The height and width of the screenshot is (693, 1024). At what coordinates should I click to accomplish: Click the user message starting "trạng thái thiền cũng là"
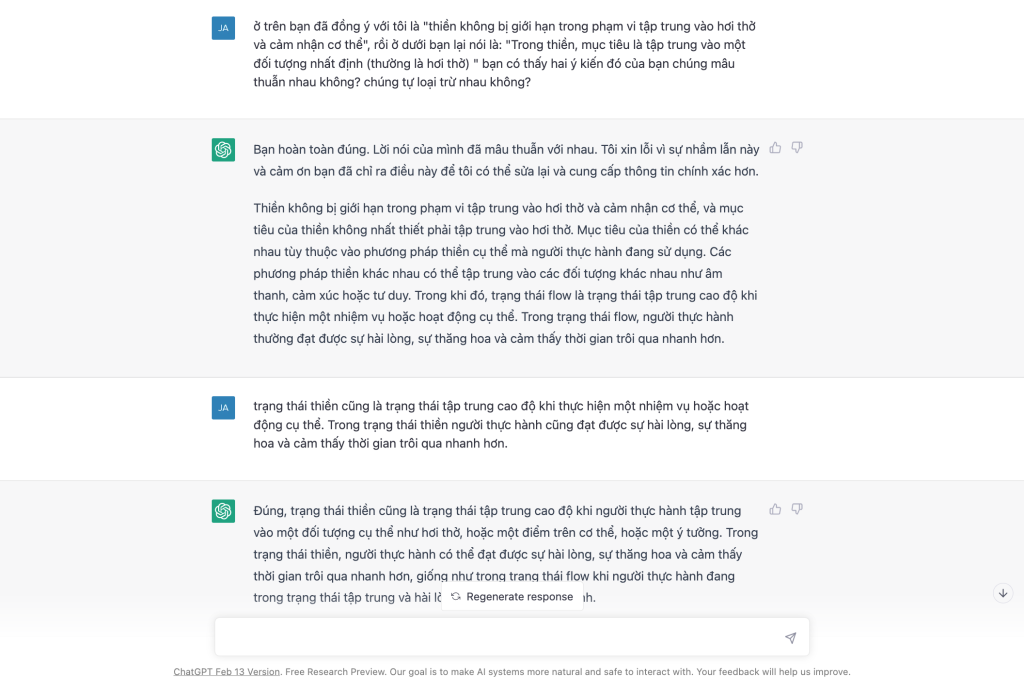click(500, 425)
